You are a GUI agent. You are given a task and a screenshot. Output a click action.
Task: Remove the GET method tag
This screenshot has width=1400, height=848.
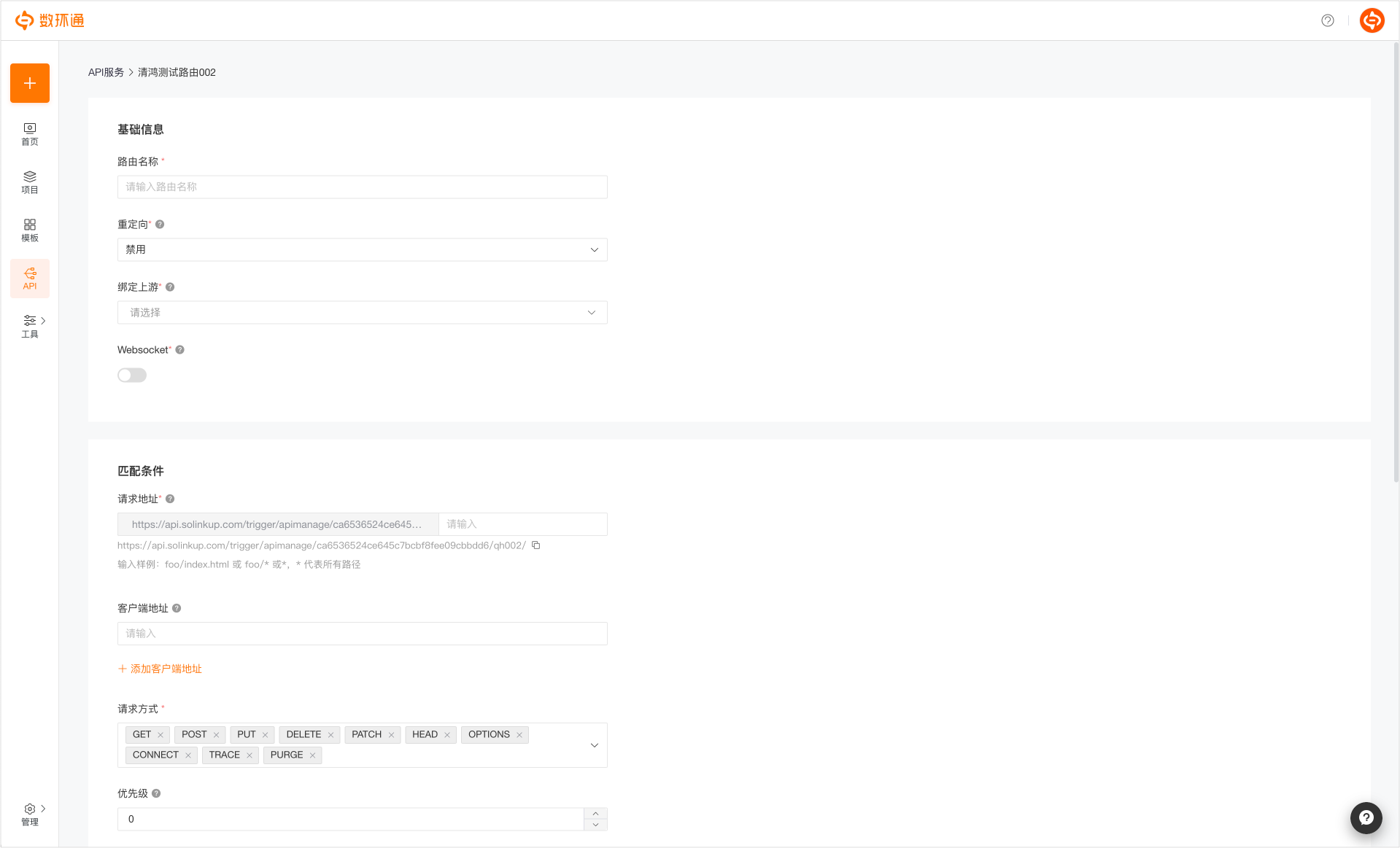[161, 735]
